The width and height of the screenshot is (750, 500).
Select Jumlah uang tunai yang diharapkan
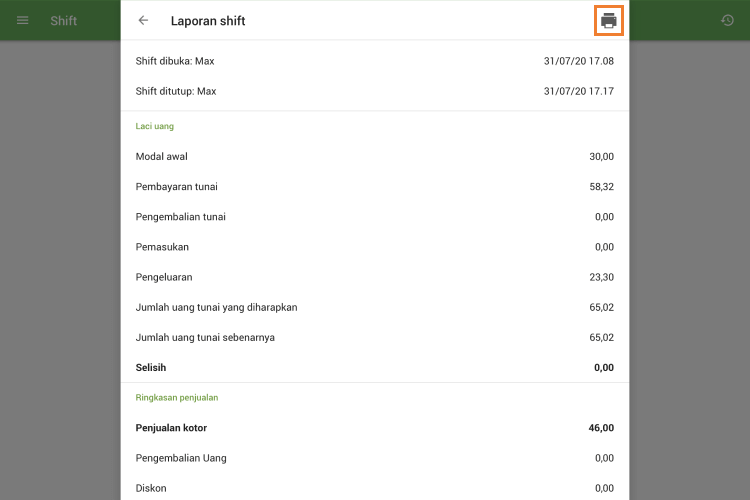pos(374,307)
